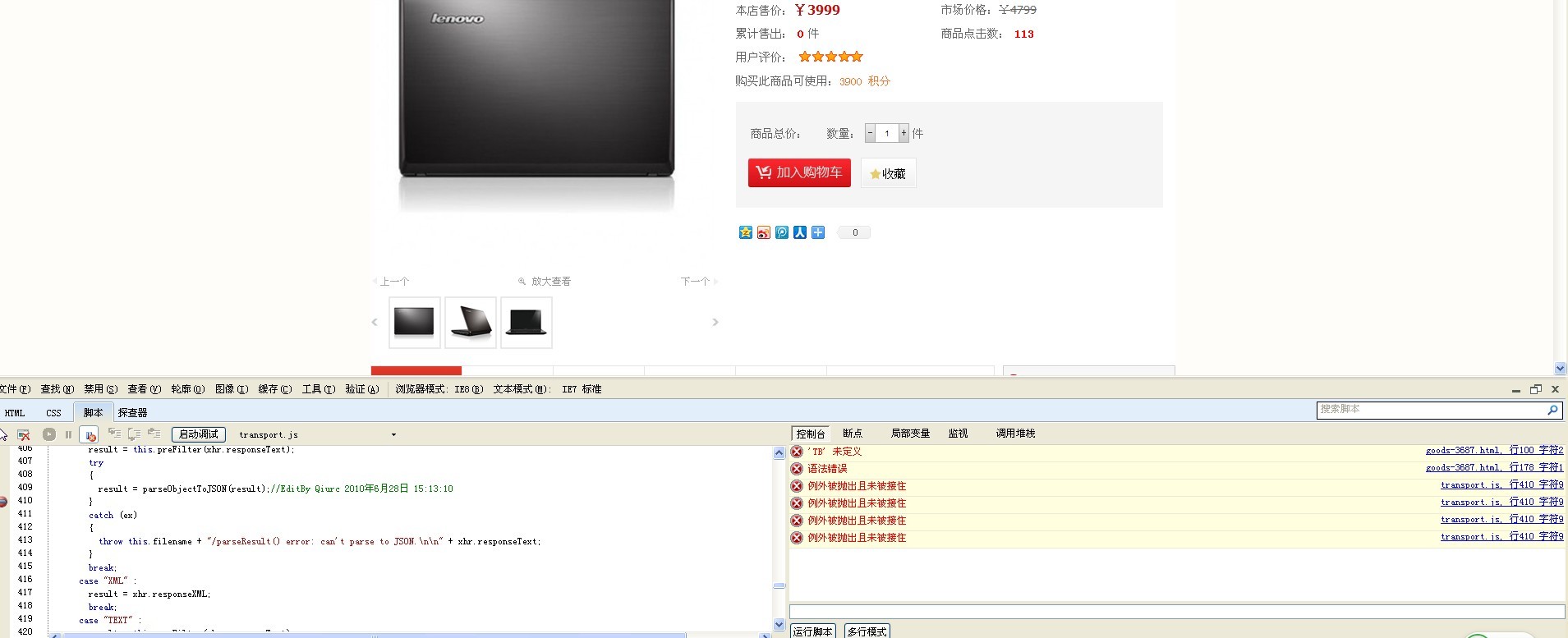This screenshot has height=638, width=1568.
Task: Click the user rating stars
Action: (831, 57)
